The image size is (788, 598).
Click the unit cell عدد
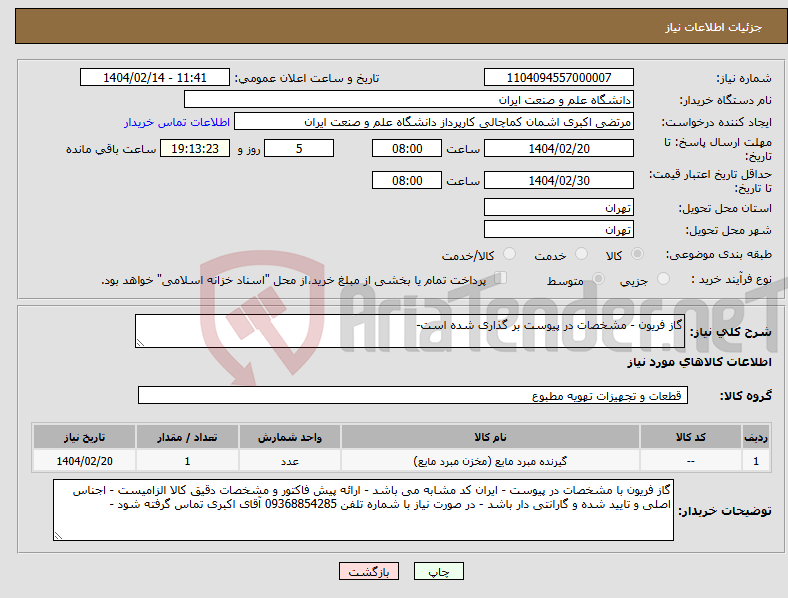point(290,461)
